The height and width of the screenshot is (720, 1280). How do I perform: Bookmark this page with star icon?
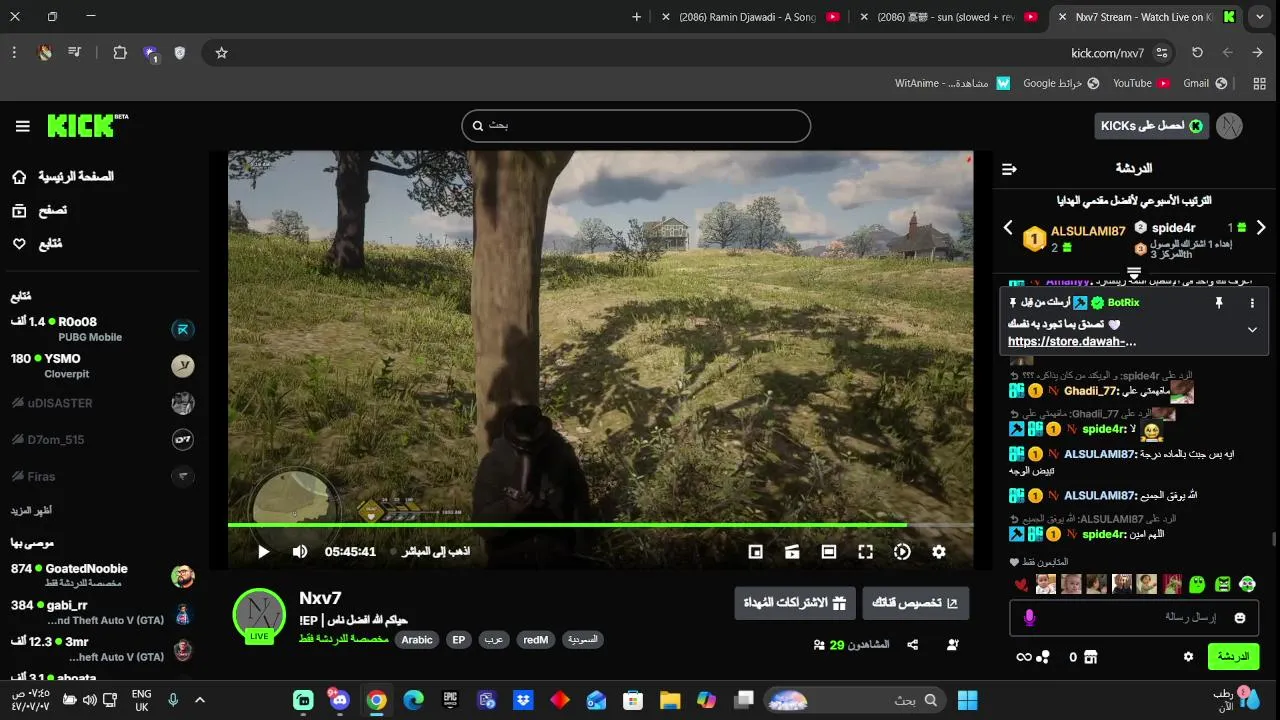point(222,53)
